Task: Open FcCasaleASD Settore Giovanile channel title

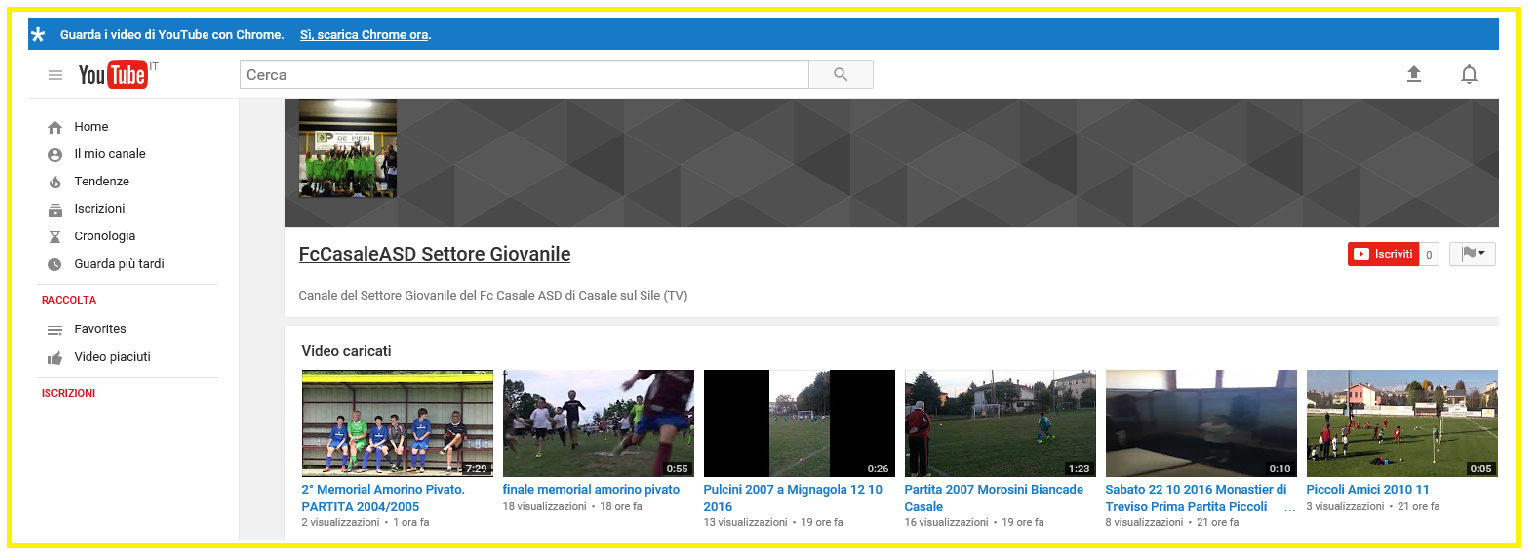Action: click(434, 254)
